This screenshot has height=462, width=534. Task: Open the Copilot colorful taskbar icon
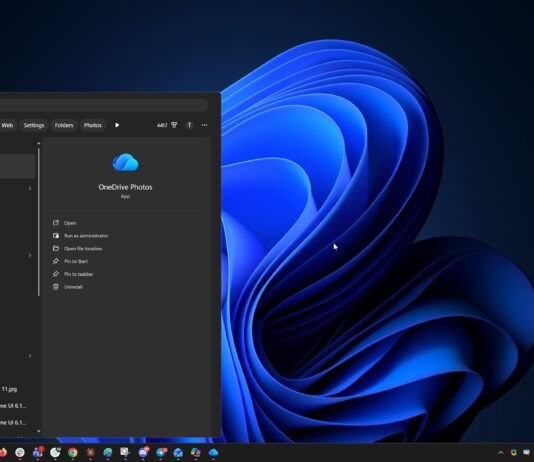pyautogui.click(x=195, y=452)
